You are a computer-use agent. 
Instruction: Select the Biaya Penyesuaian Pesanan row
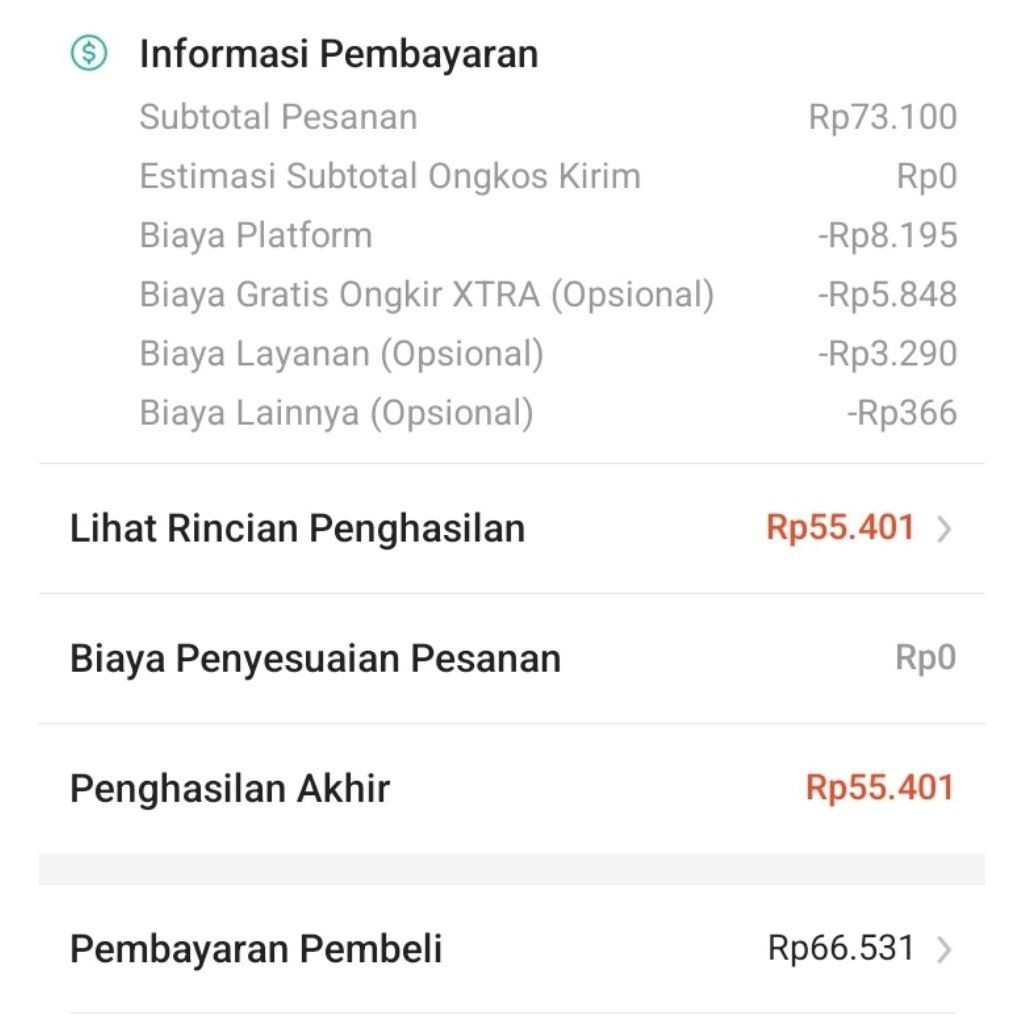[x=511, y=658]
